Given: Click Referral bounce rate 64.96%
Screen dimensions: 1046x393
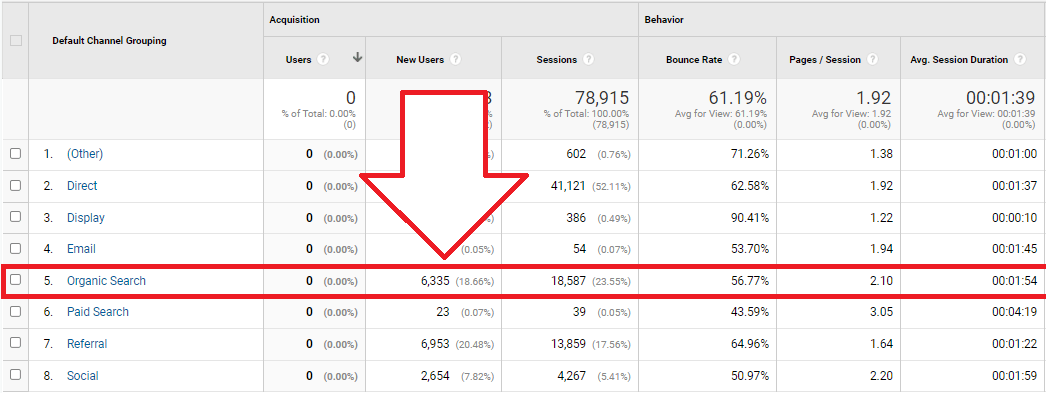Looking at the screenshot, I should (749, 344).
